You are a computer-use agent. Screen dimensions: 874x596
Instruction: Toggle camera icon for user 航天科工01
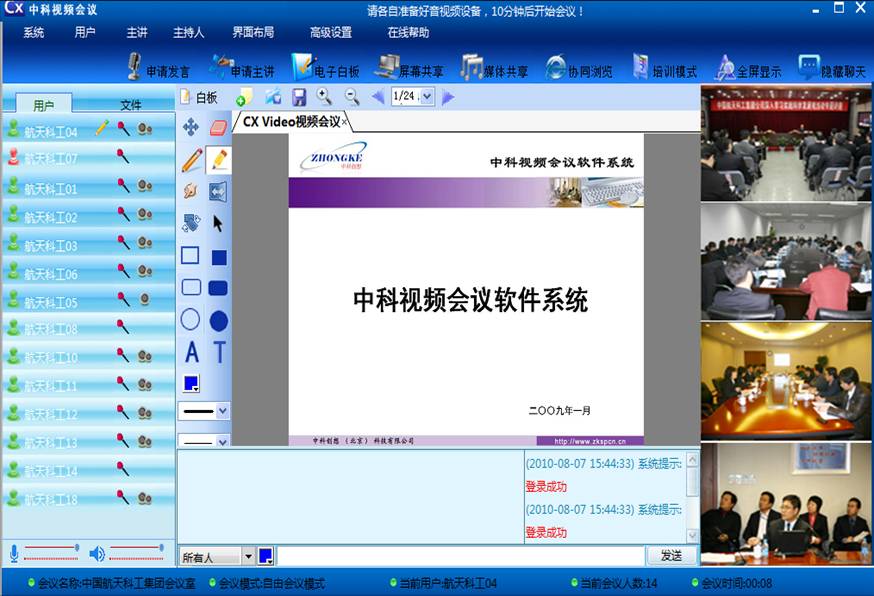pyautogui.click(x=145, y=186)
